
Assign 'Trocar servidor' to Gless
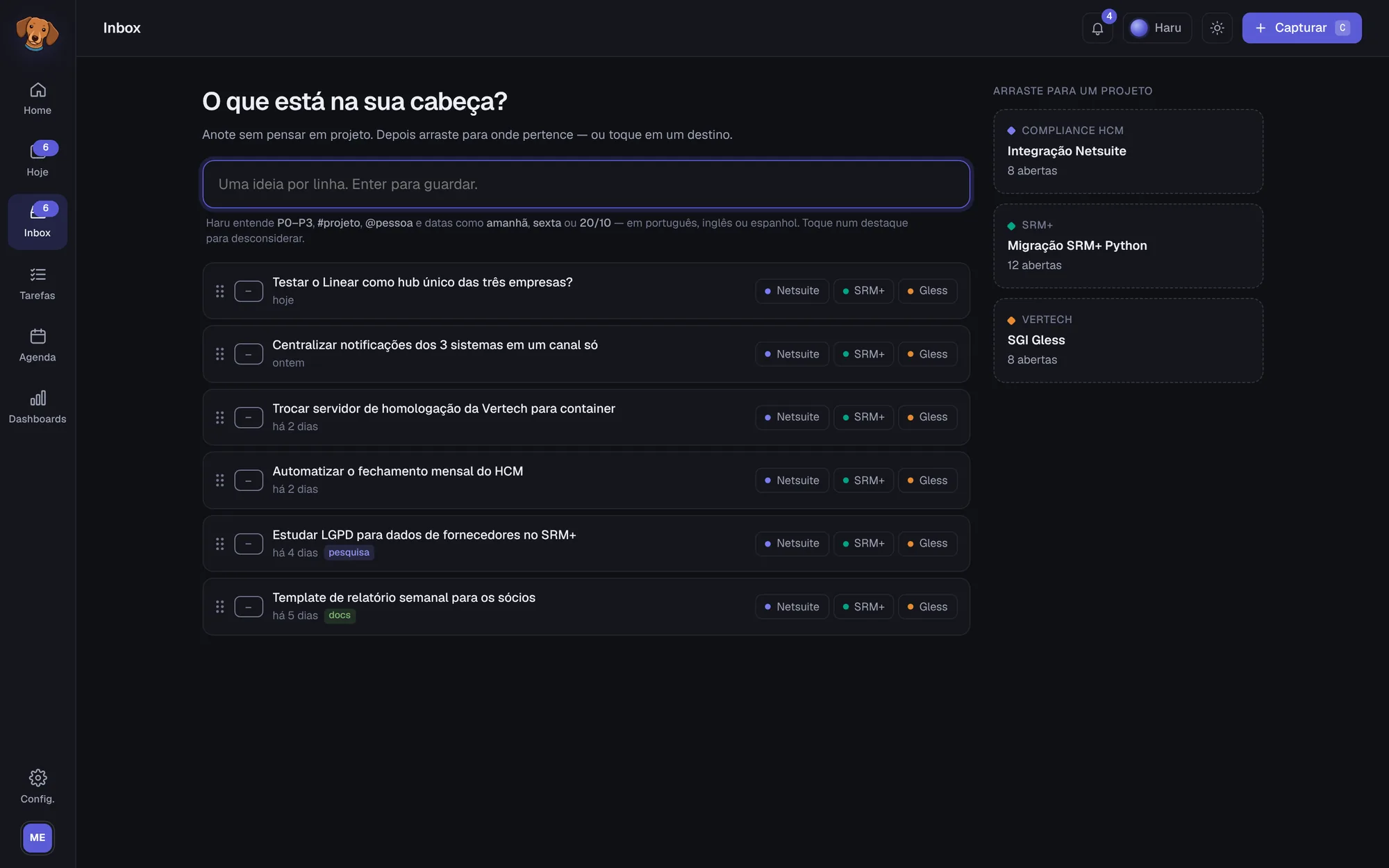click(928, 417)
